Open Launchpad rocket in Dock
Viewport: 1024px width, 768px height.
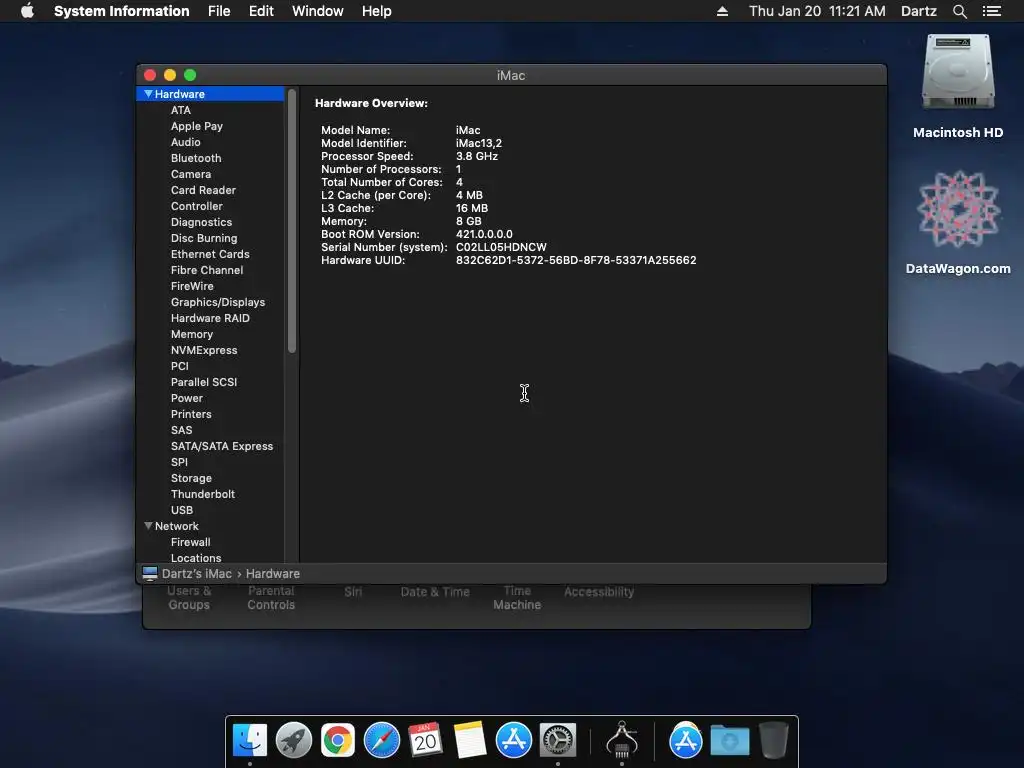pos(294,740)
